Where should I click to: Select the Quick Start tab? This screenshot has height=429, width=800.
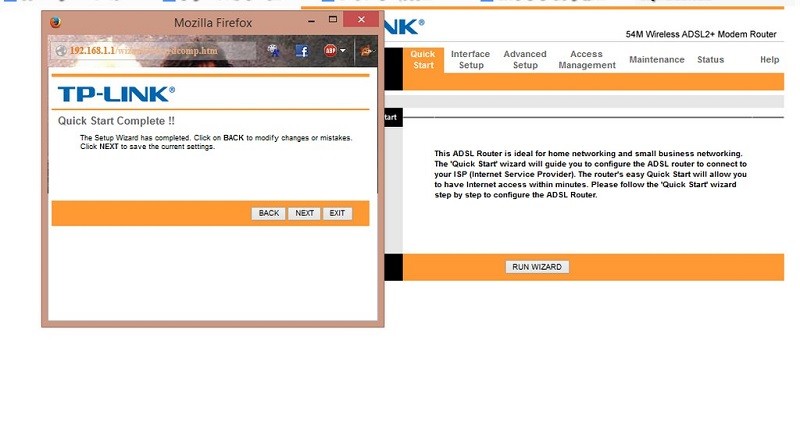423,60
